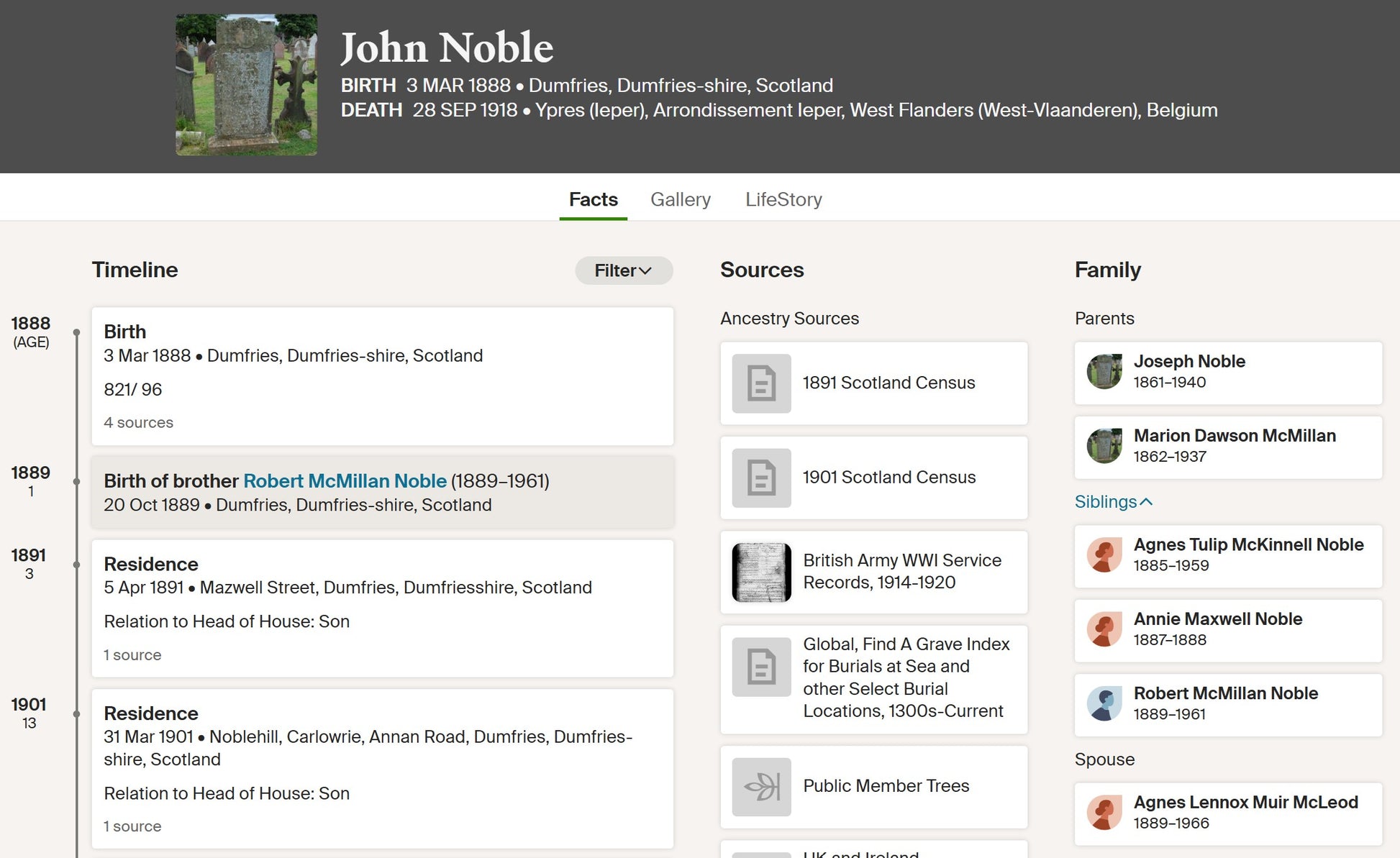Image resolution: width=1400 pixels, height=858 pixels.
Task: Switch to the Gallery tab
Action: [680, 199]
